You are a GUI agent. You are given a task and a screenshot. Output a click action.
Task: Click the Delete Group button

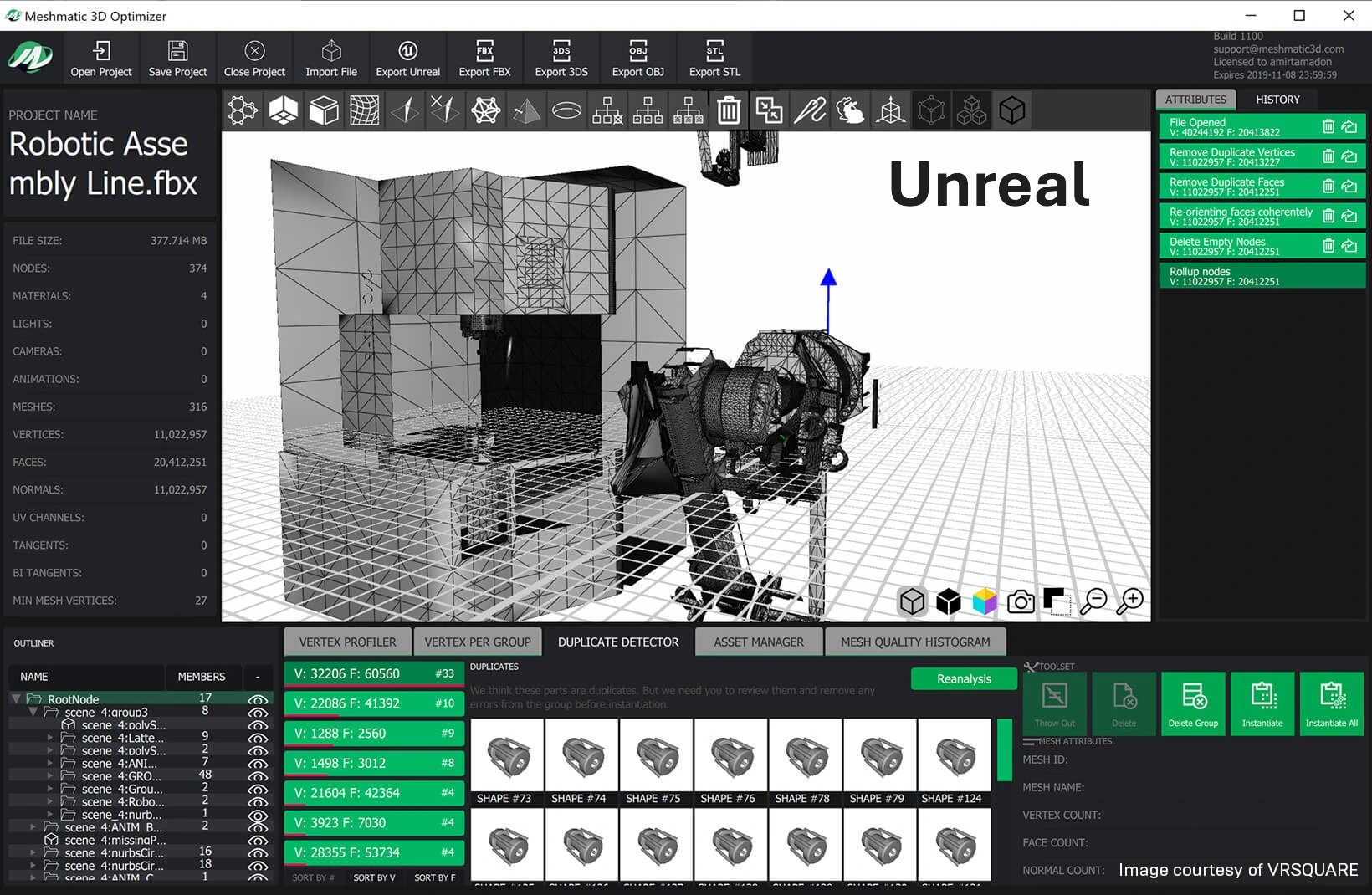1193,703
